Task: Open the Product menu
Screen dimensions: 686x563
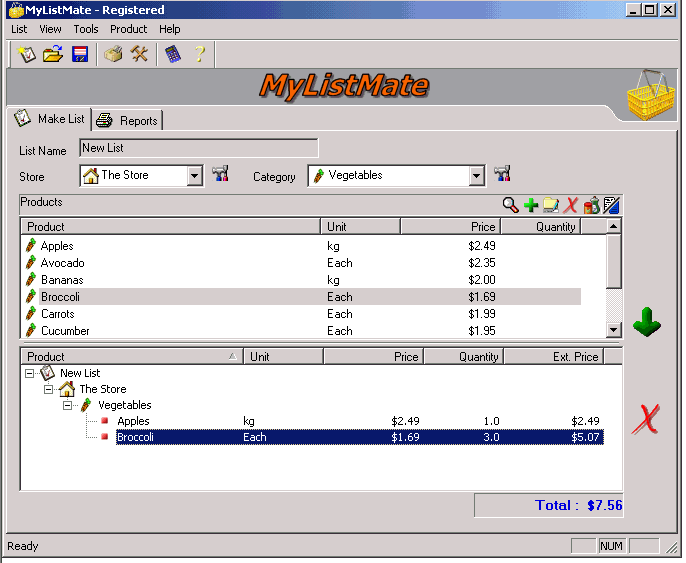Action: coord(129,29)
